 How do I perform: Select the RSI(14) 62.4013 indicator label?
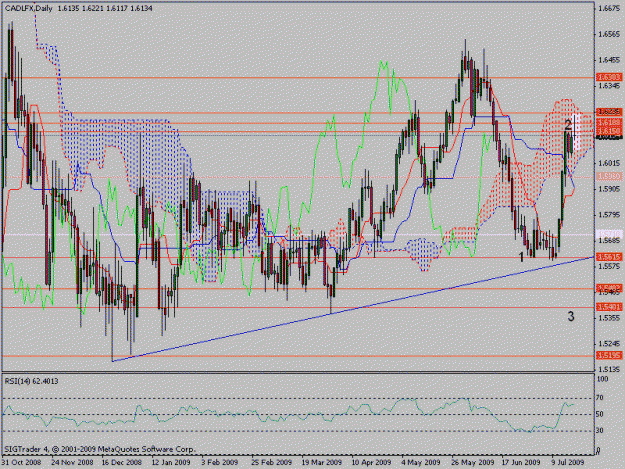pos(31,381)
